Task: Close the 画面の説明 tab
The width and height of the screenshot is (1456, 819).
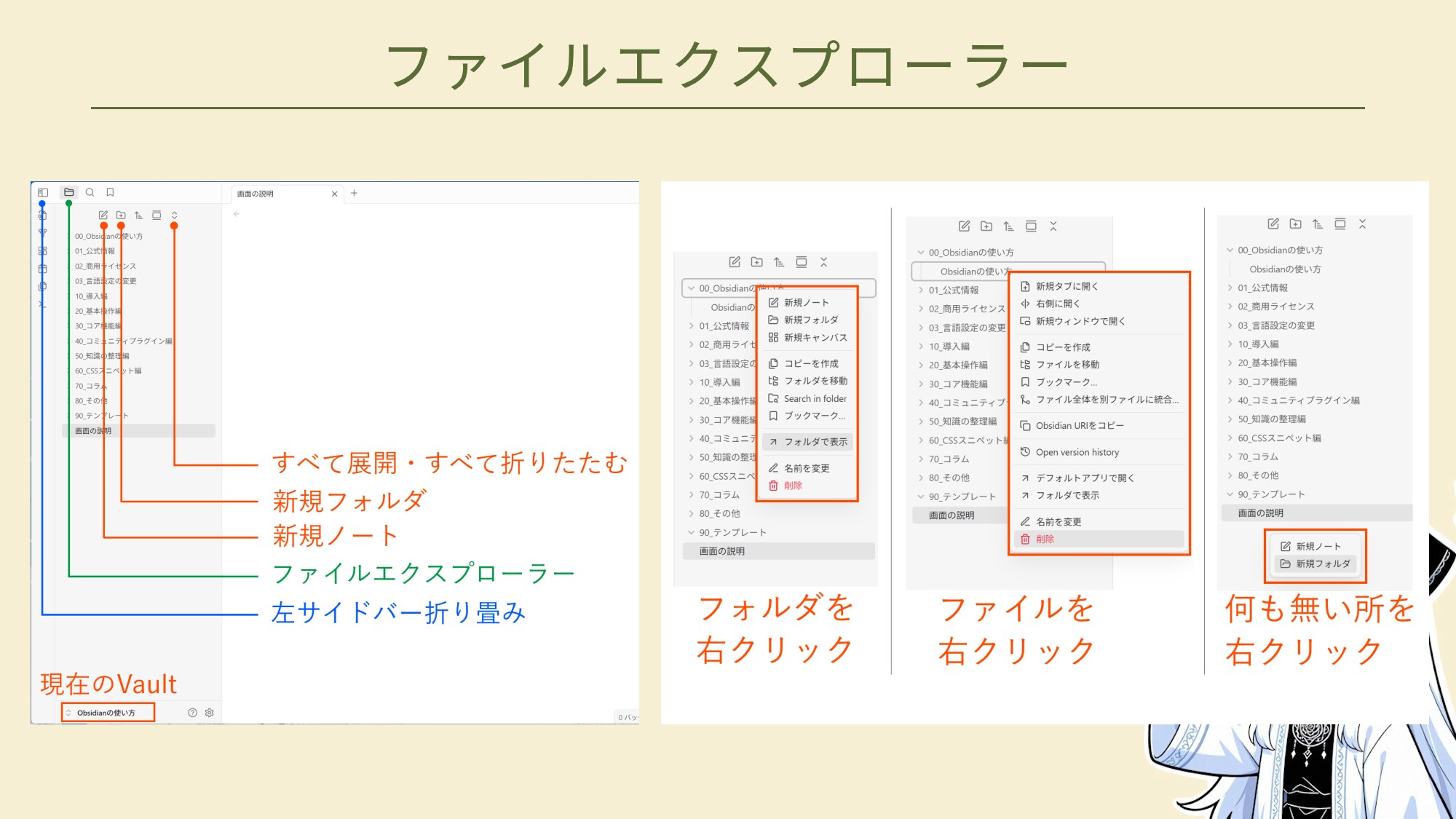Action: pos(334,194)
